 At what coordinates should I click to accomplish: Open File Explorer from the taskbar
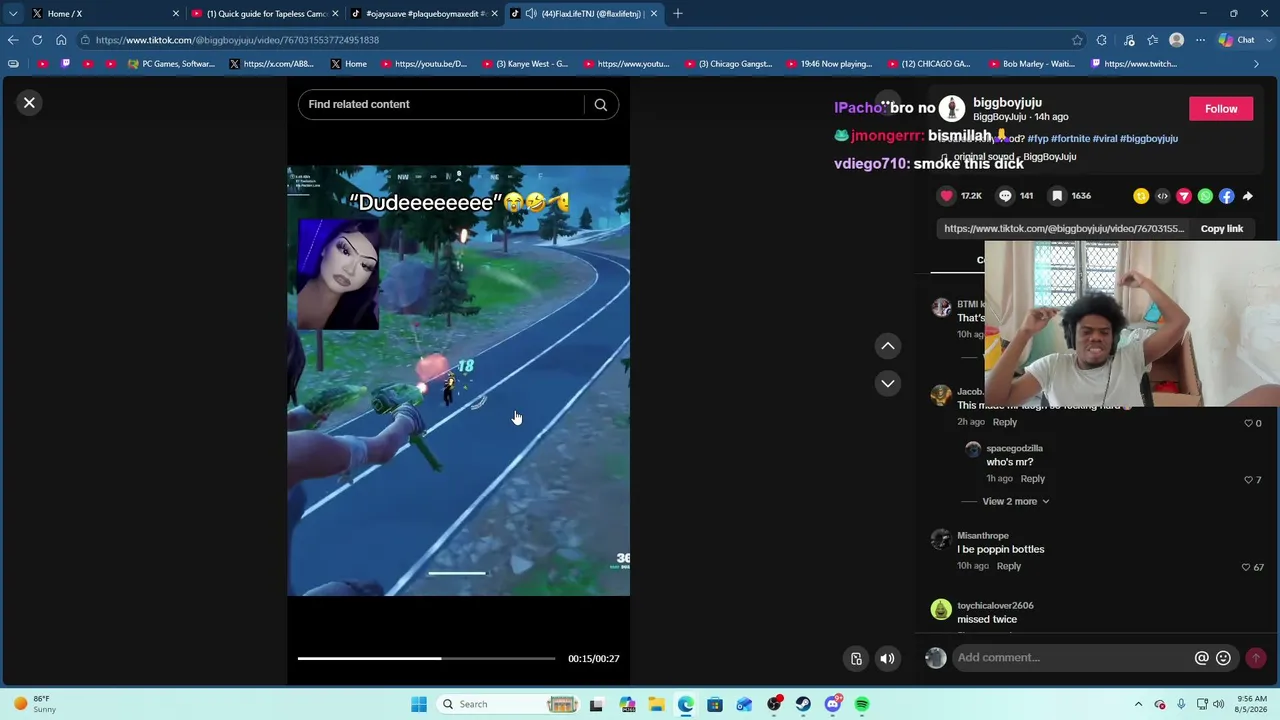pyautogui.click(x=656, y=704)
